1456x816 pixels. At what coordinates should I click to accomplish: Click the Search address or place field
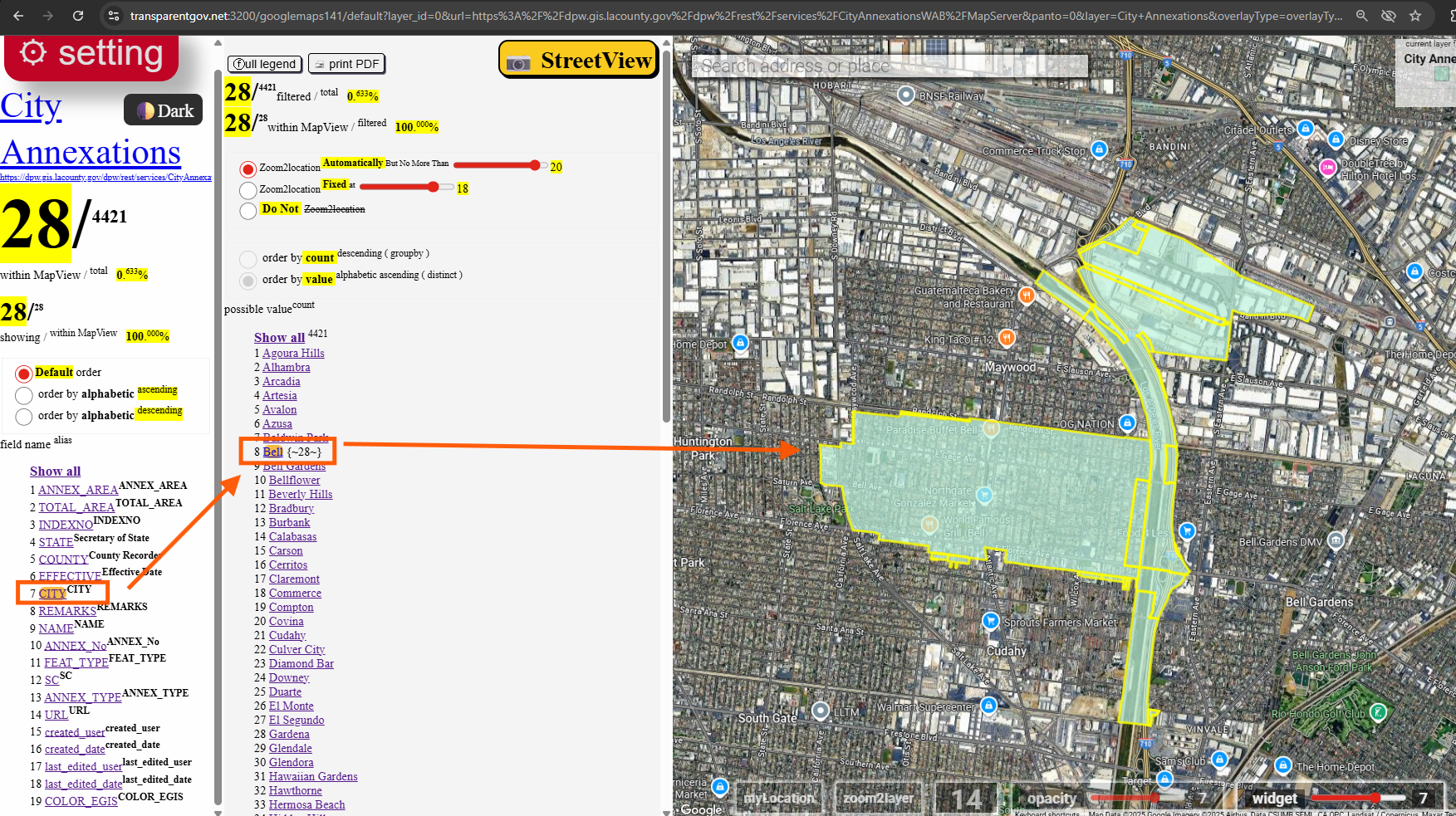889,66
